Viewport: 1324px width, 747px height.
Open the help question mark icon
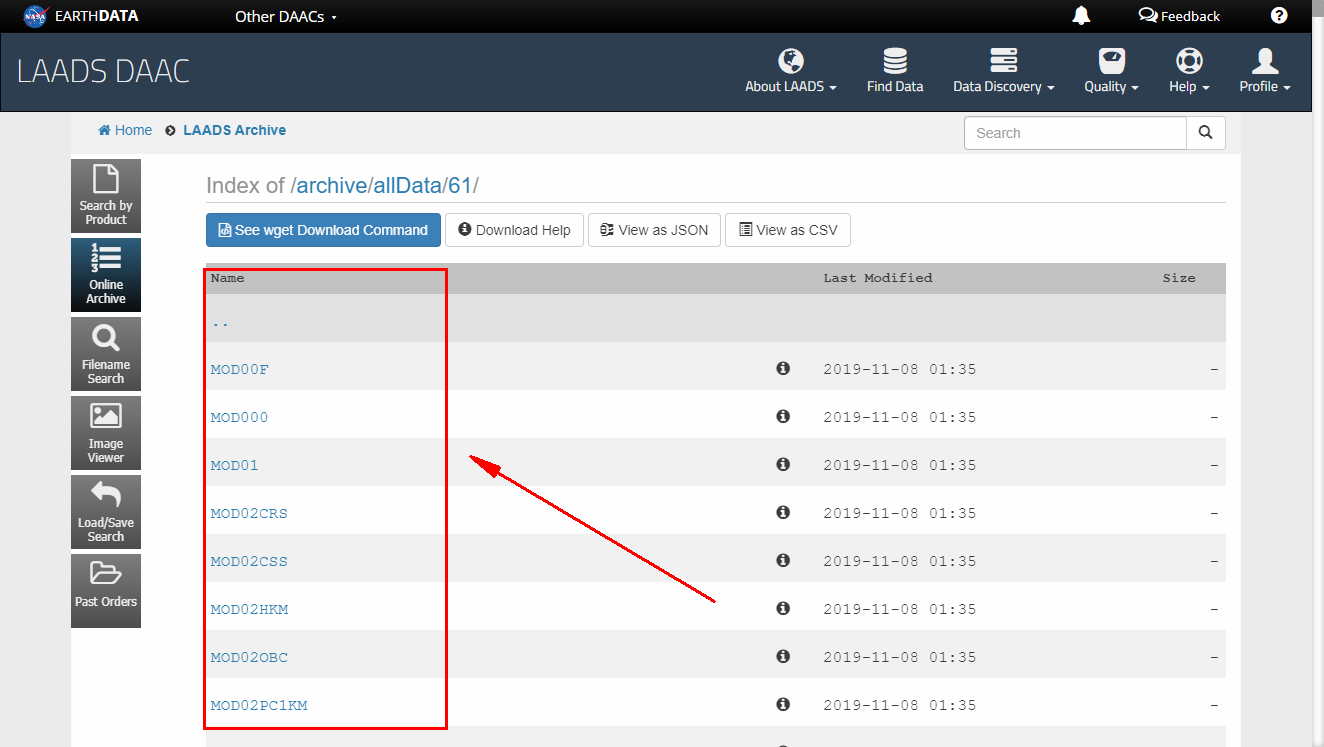1279,15
